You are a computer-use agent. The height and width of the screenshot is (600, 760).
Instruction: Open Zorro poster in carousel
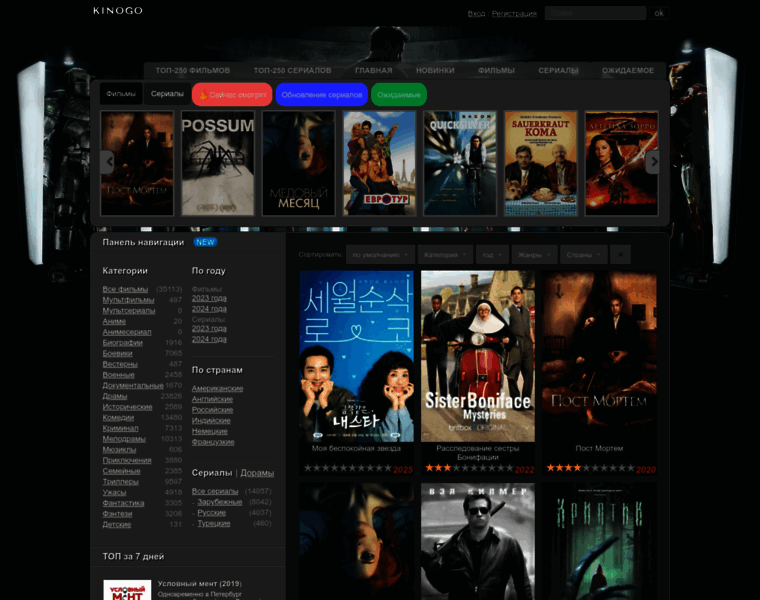(x=622, y=163)
